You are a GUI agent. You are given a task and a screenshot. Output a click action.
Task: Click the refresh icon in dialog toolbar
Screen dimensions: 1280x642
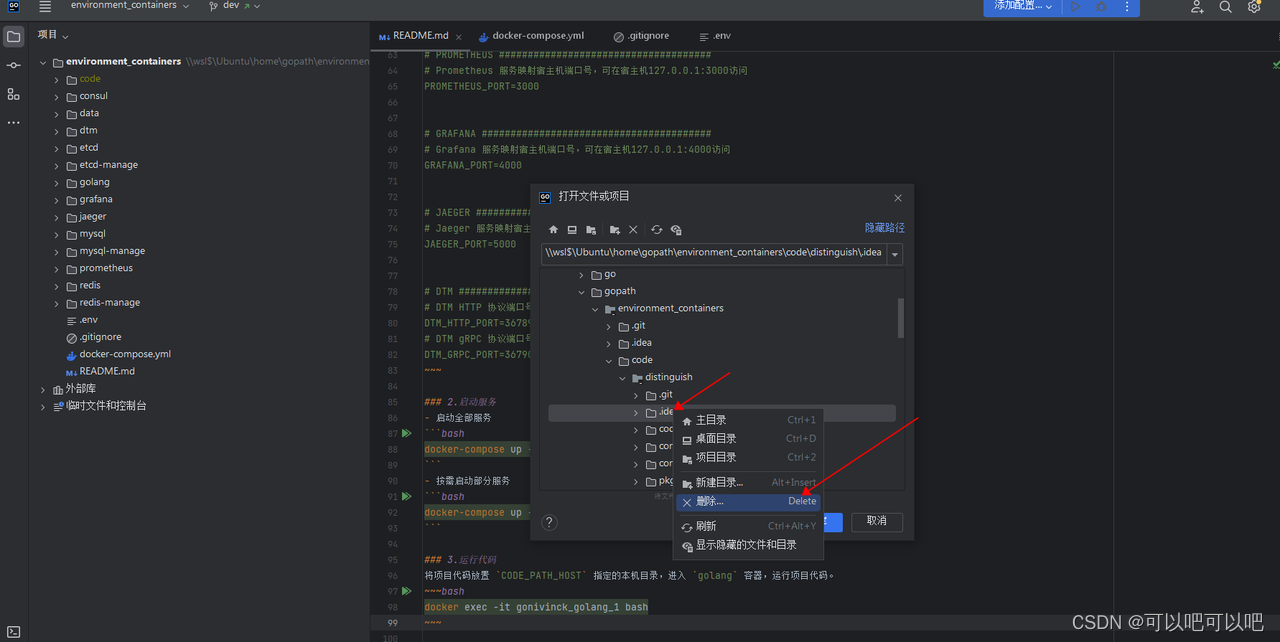pos(657,230)
